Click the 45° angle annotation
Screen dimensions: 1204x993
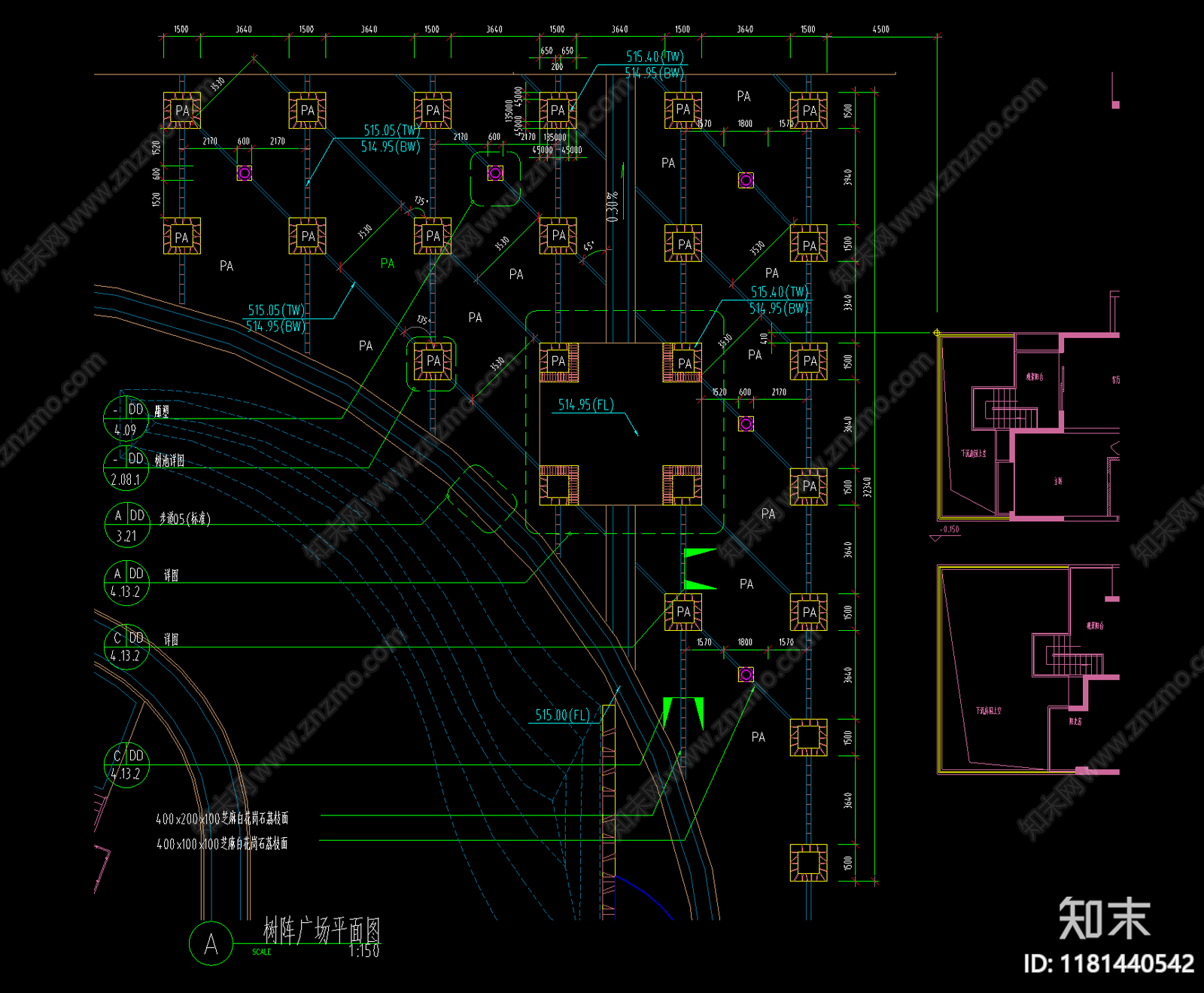pos(589,246)
